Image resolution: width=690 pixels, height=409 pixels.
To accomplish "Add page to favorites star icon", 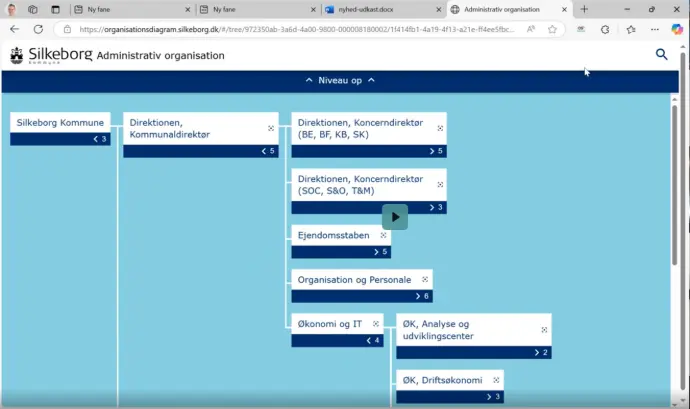I will tap(552, 29).
